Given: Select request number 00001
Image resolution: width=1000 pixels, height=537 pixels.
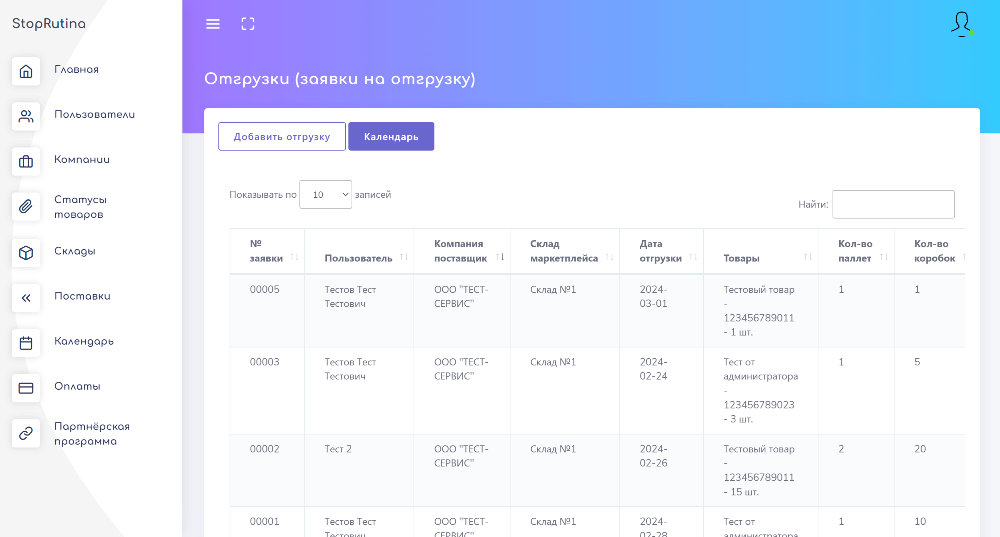Looking at the screenshot, I should 265,522.
